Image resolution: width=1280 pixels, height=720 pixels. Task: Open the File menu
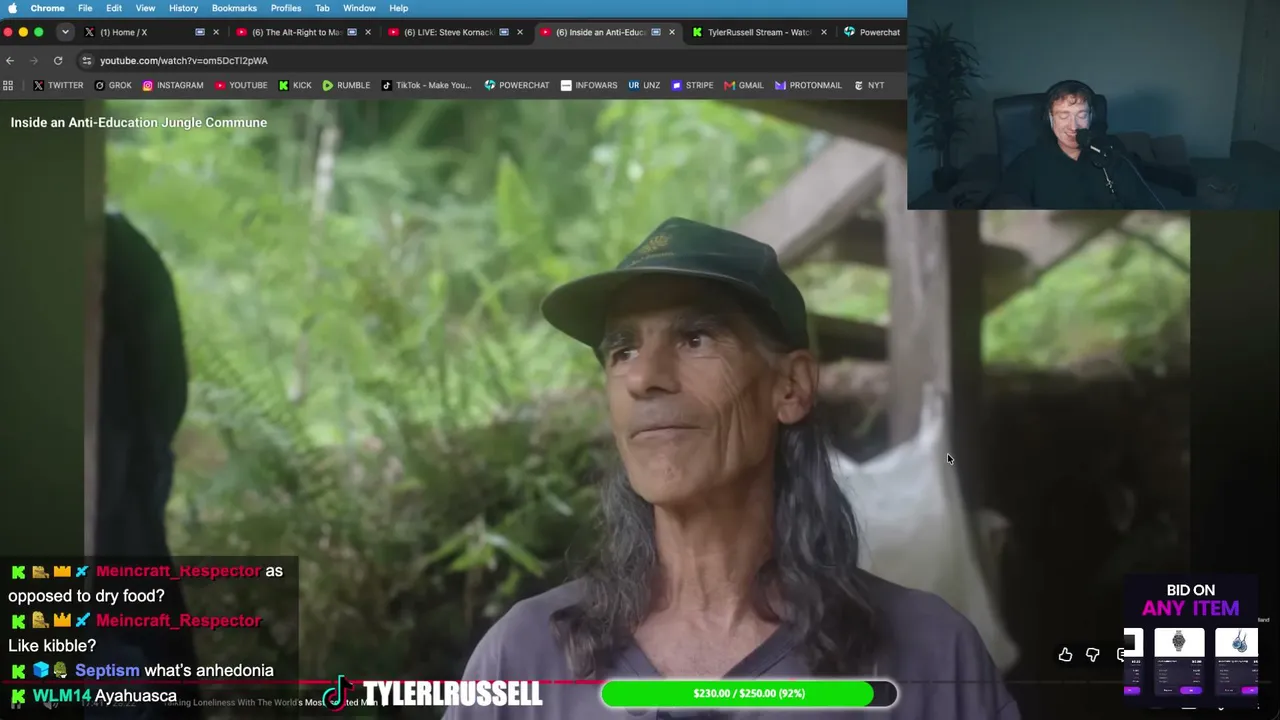[x=85, y=8]
